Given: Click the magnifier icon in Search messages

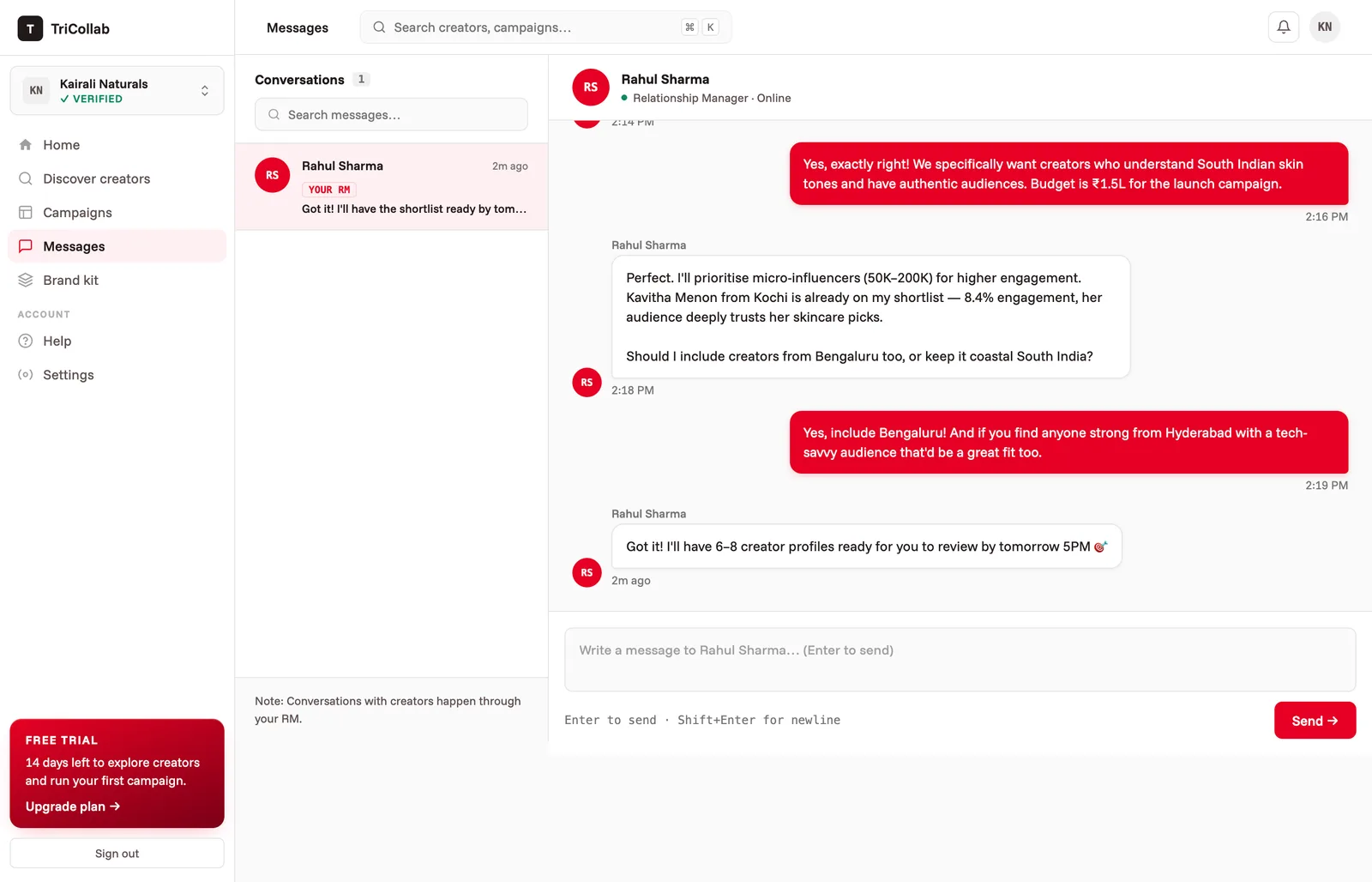Looking at the screenshot, I should point(274,115).
